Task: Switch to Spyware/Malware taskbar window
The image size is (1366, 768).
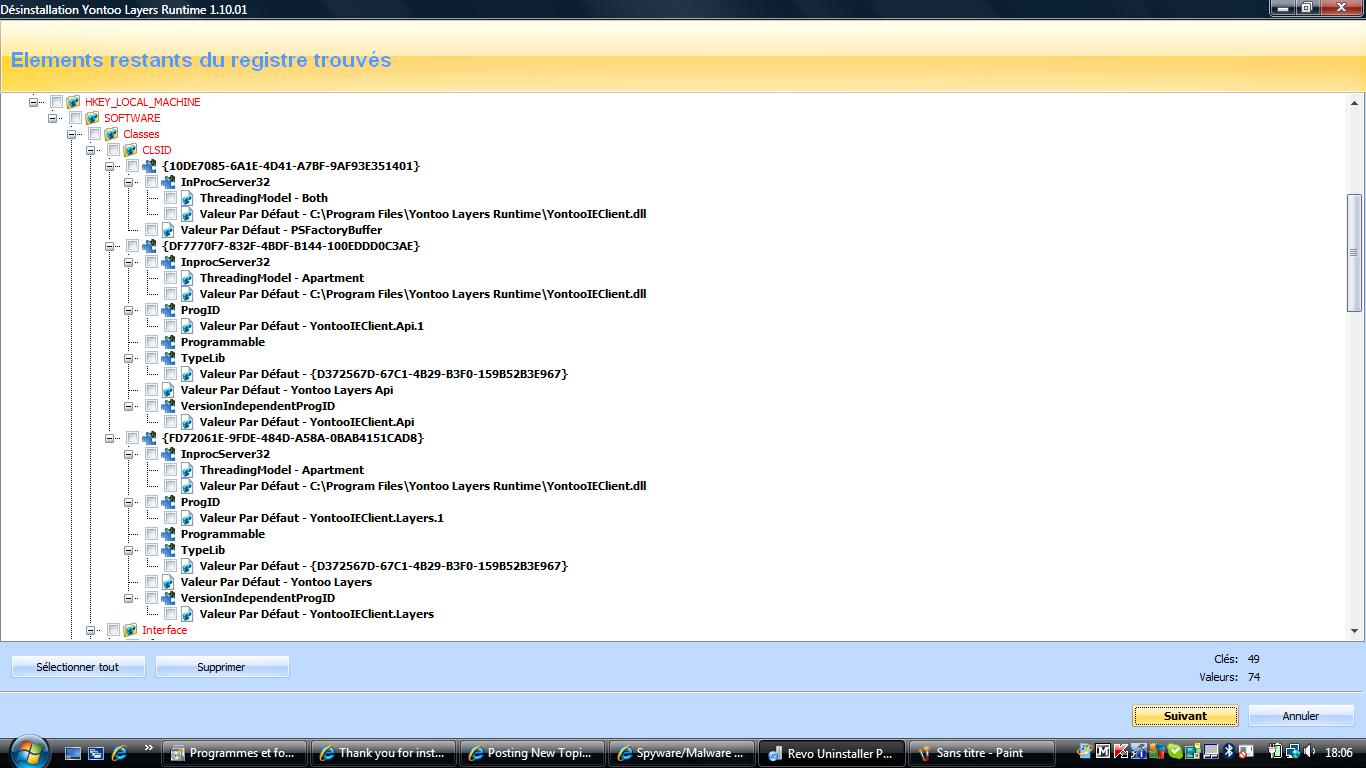Action: point(682,753)
